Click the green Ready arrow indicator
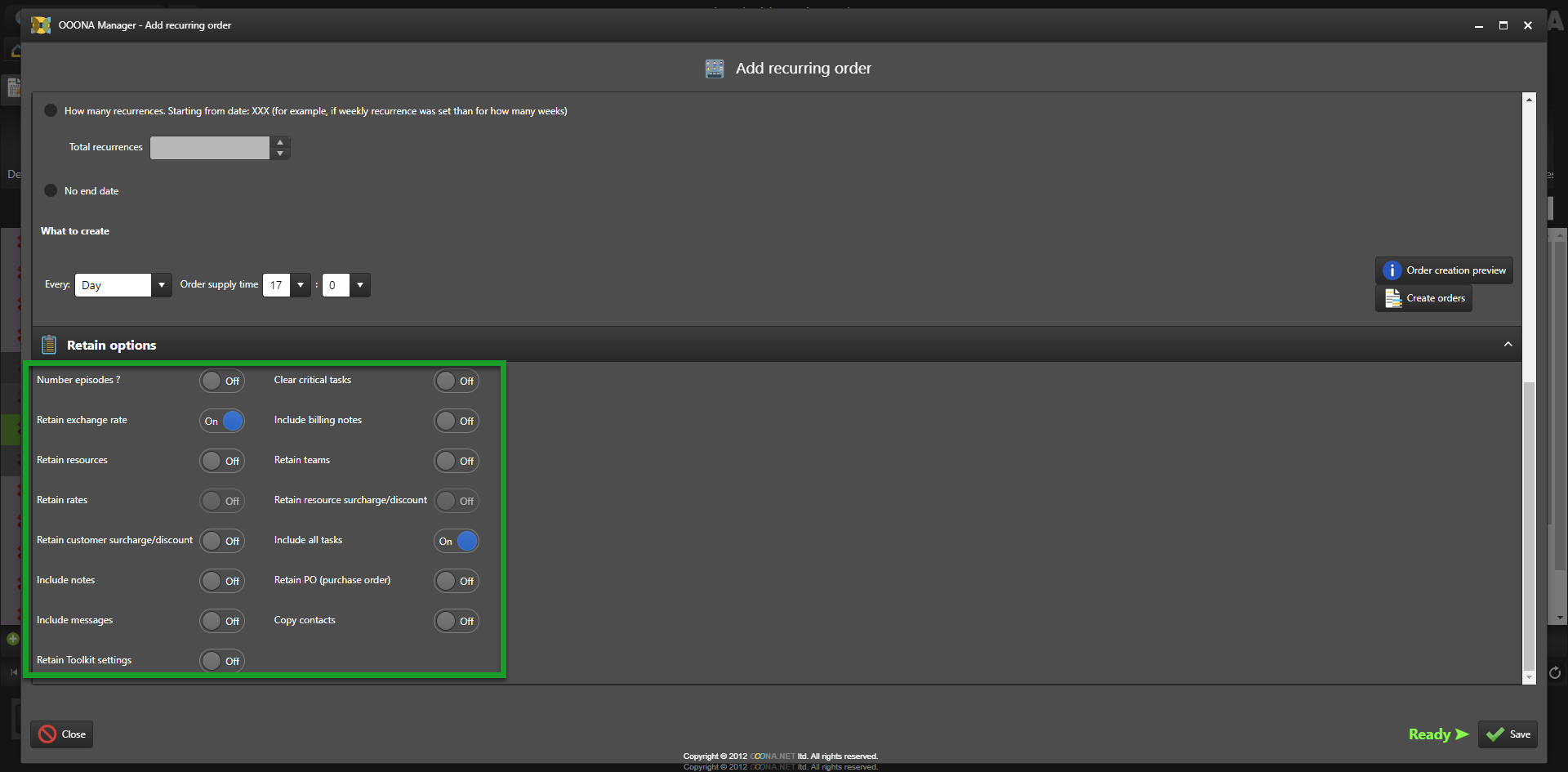This screenshot has width=1568, height=772. (1462, 734)
